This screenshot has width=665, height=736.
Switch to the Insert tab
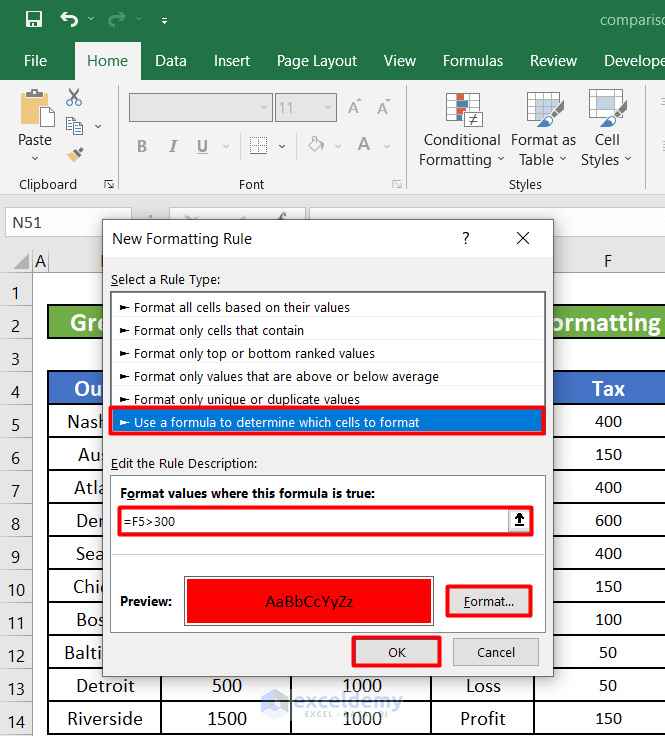click(x=232, y=61)
